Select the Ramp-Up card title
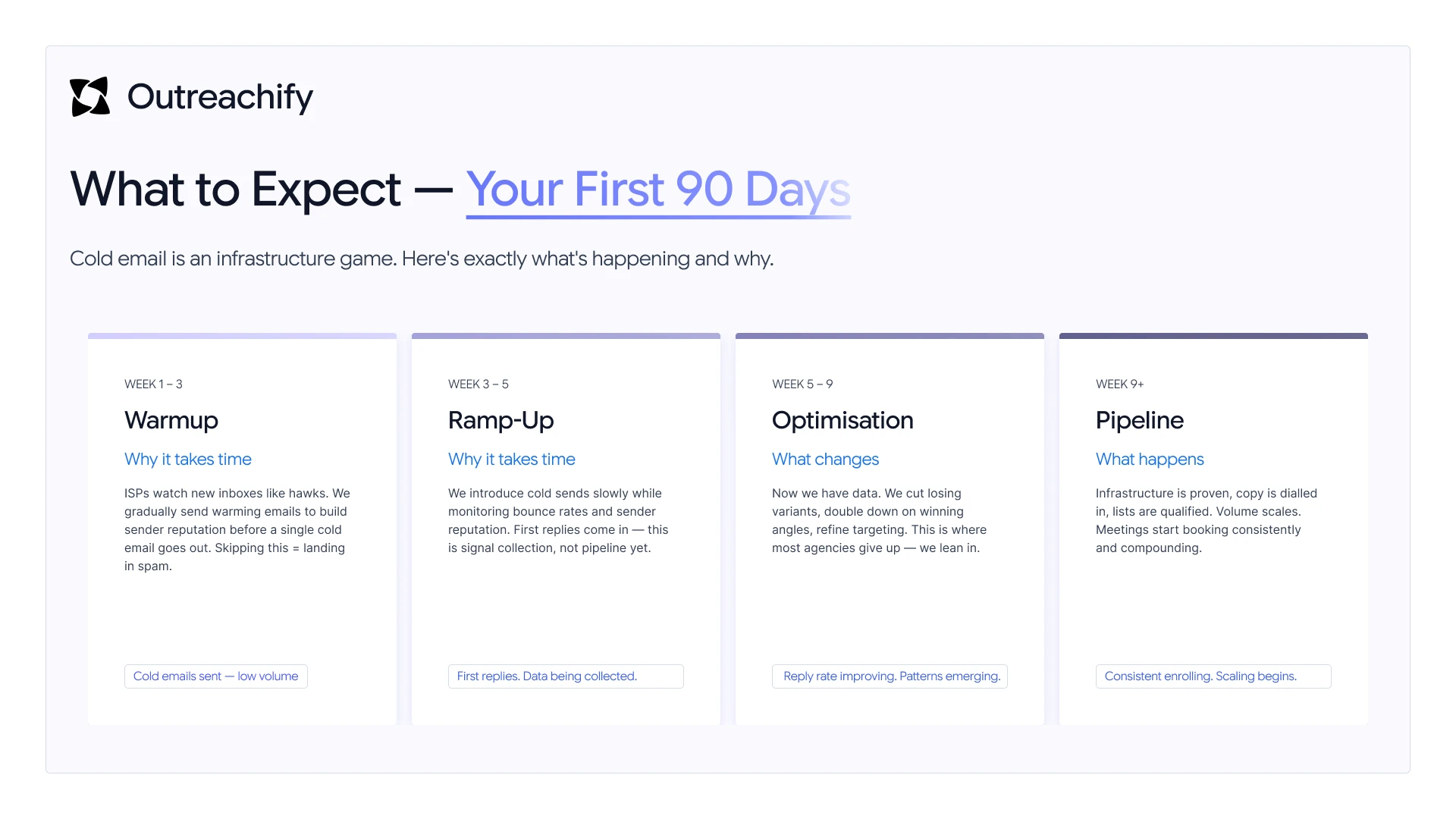 click(x=500, y=420)
